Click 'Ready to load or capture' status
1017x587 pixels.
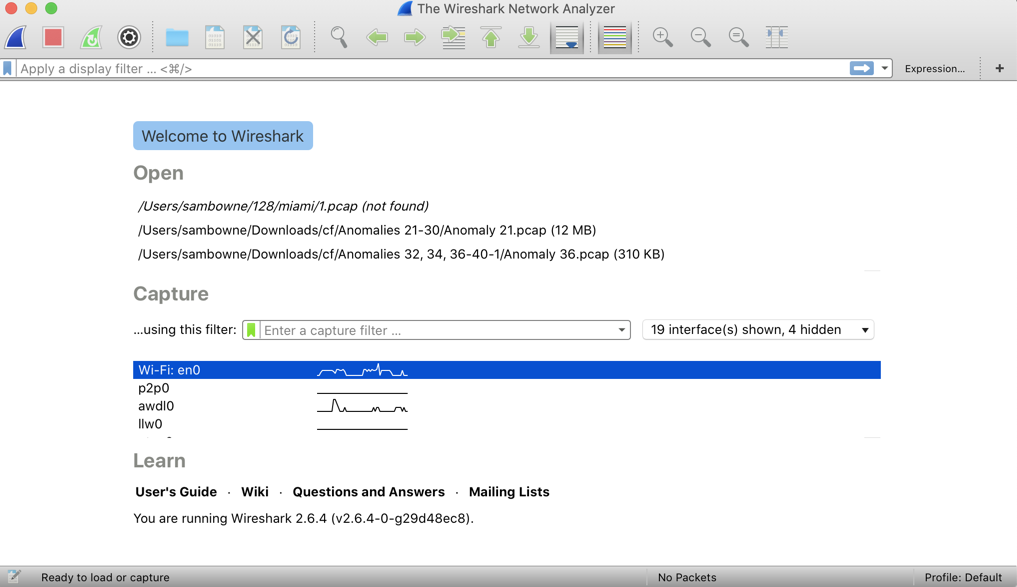(x=105, y=577)
